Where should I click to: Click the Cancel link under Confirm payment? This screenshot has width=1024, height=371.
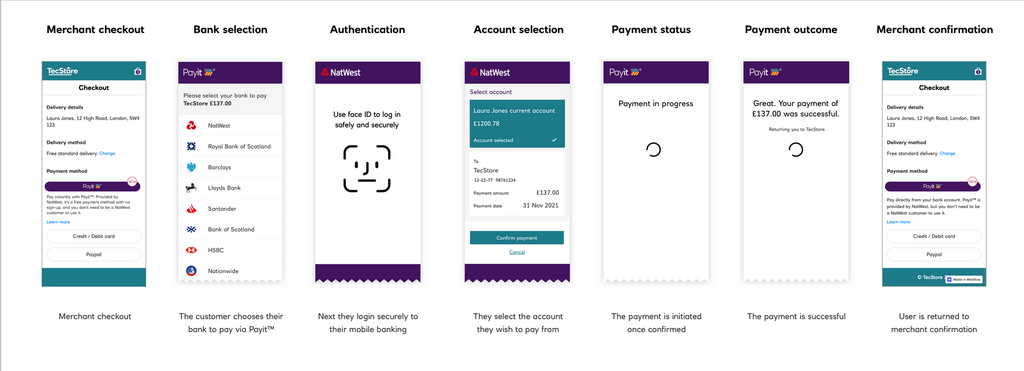[x=517, y=252]
